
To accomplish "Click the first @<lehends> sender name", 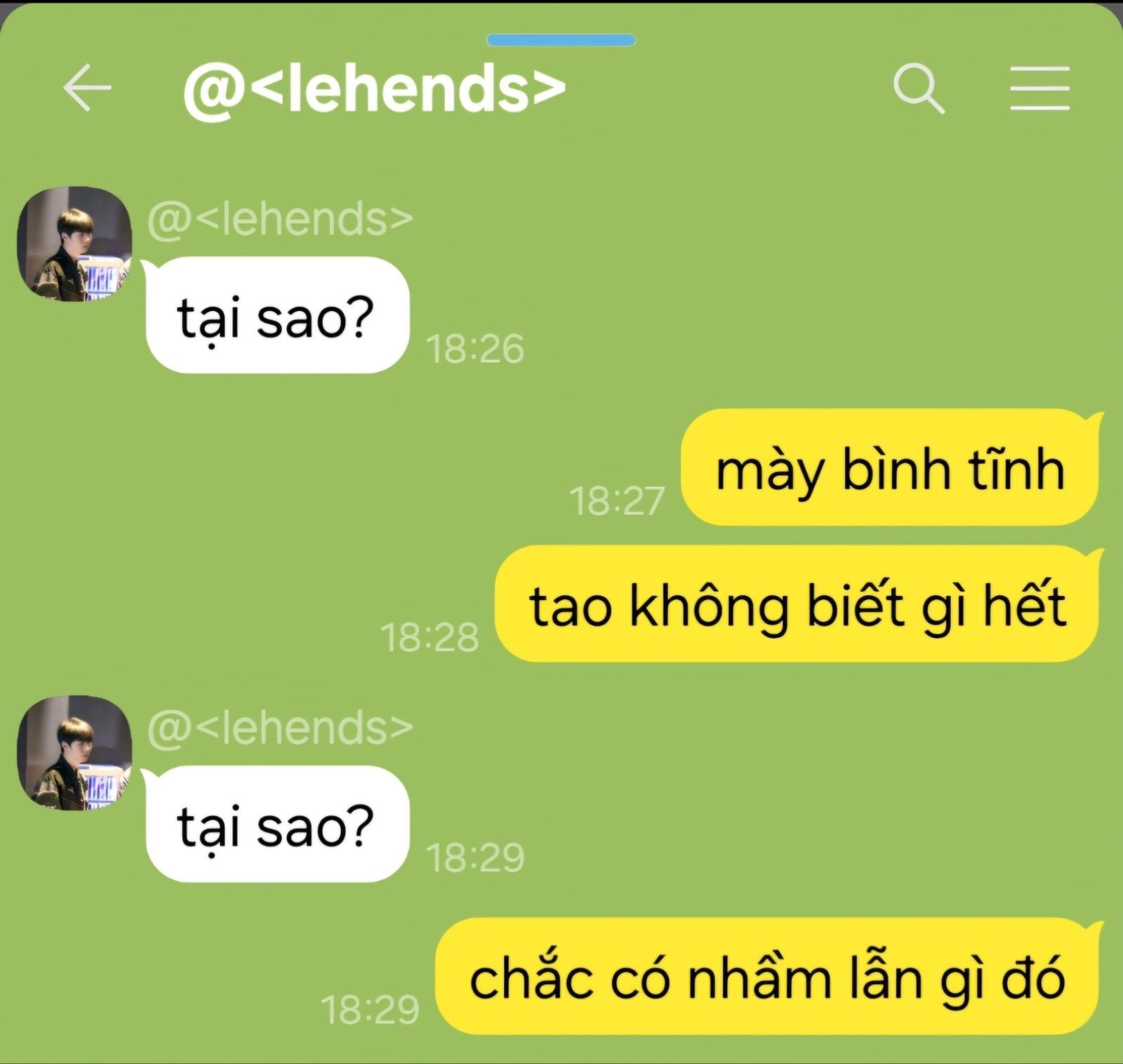I will 280,218.
